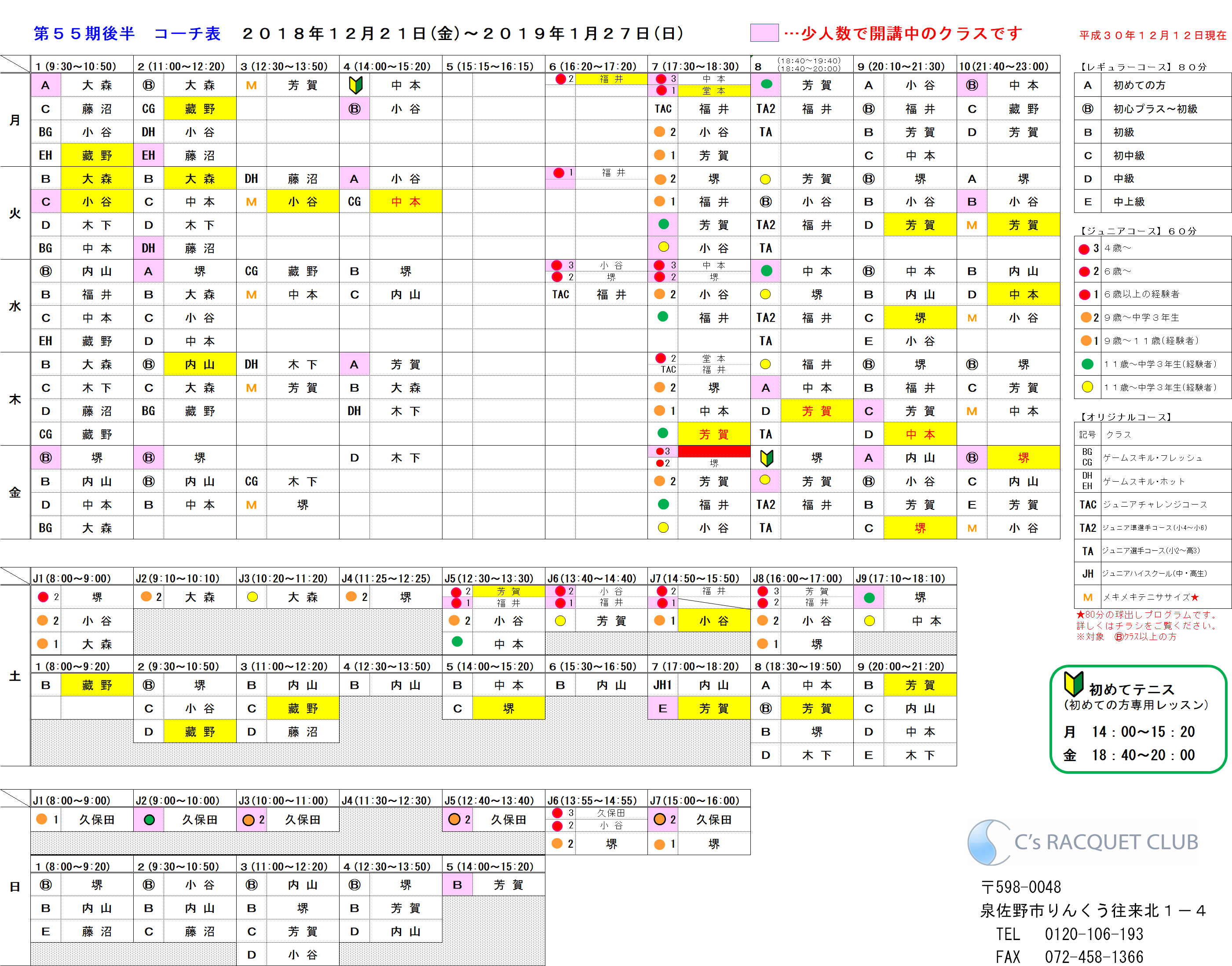The height and width of the screenshot is (966, 1232).
Task: Click the beginner mark icon in Friday's slot 8
Action: click(x=766, y=457)
